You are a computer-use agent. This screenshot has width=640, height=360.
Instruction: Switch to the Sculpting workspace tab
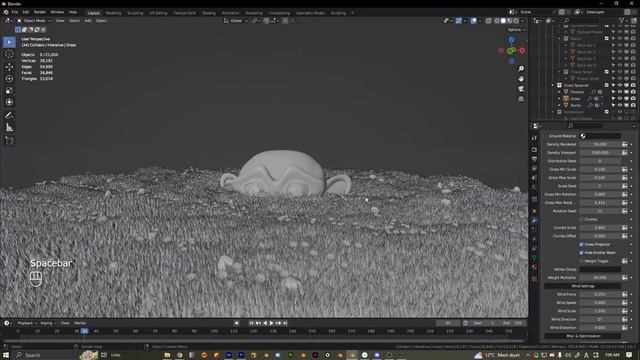135,13
